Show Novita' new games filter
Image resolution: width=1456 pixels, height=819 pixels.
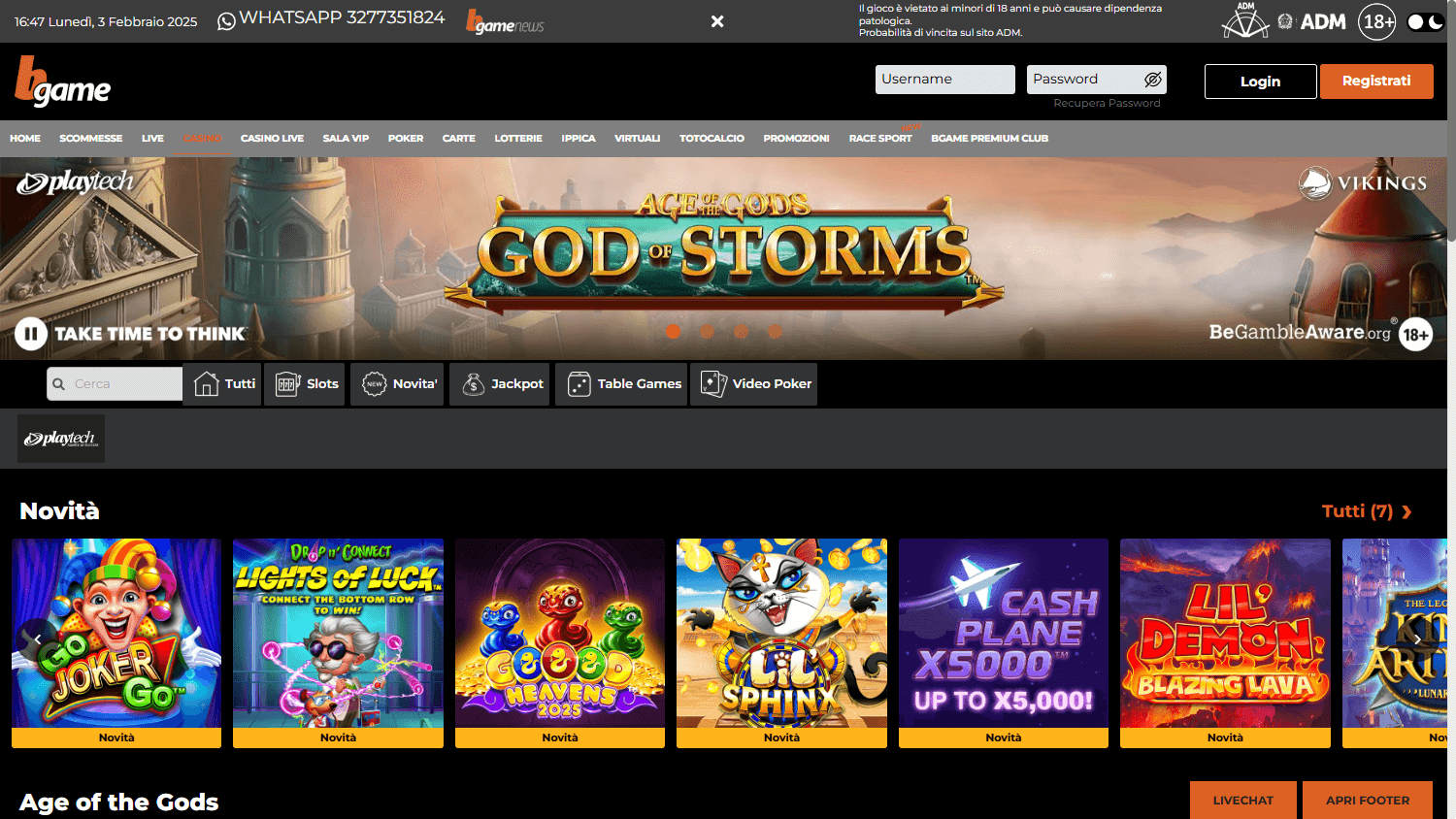(x=375, y=384)
